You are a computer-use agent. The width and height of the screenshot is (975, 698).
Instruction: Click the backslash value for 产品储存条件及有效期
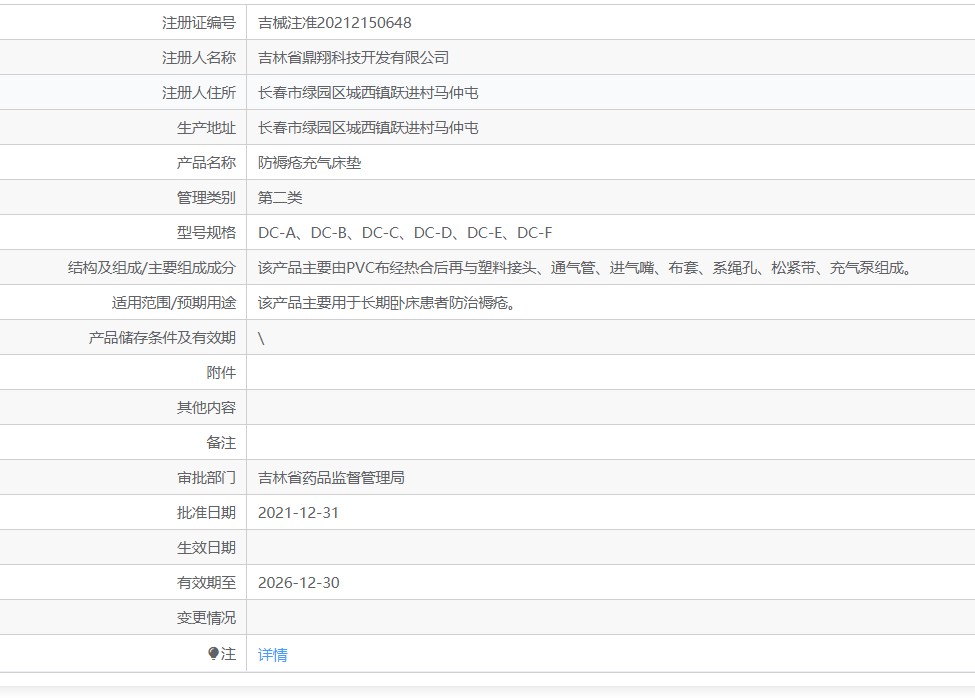(x=261, y=338)
